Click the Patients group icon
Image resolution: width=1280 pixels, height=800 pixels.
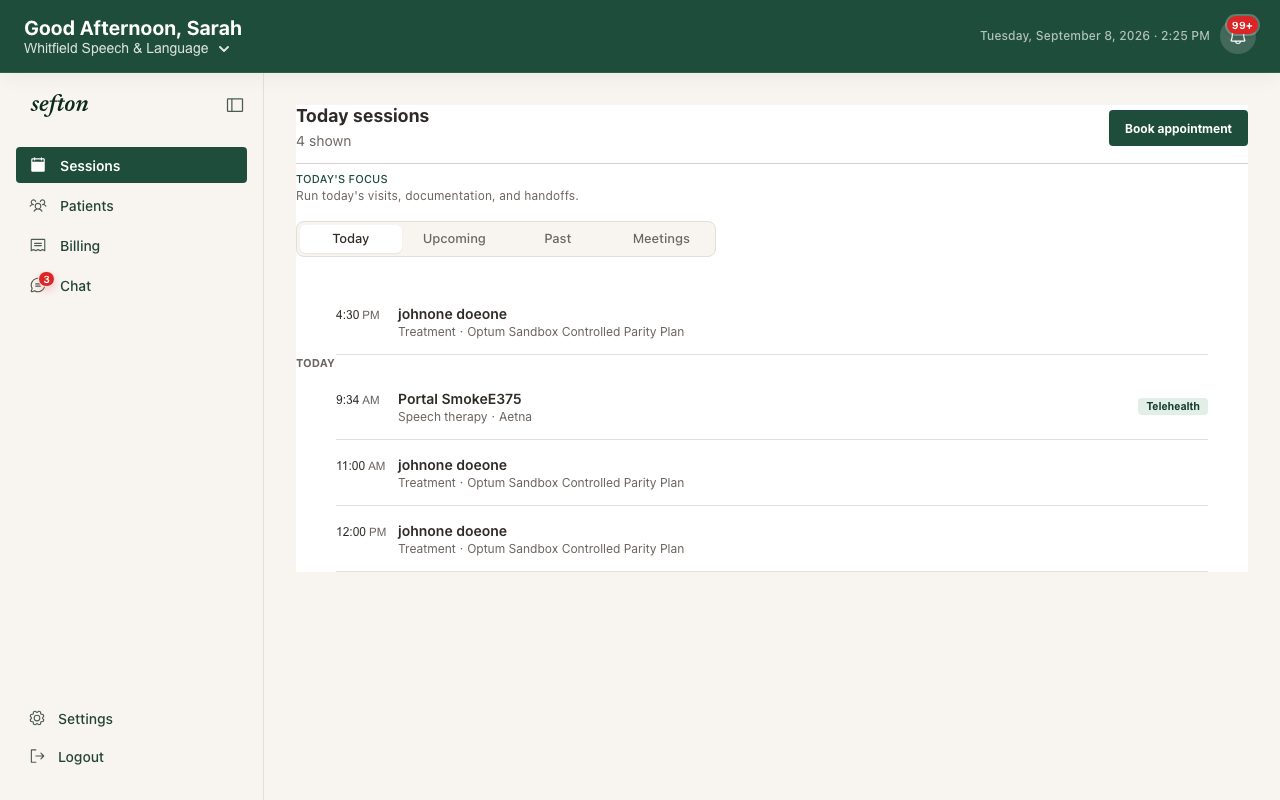click(x=38, y=205)
